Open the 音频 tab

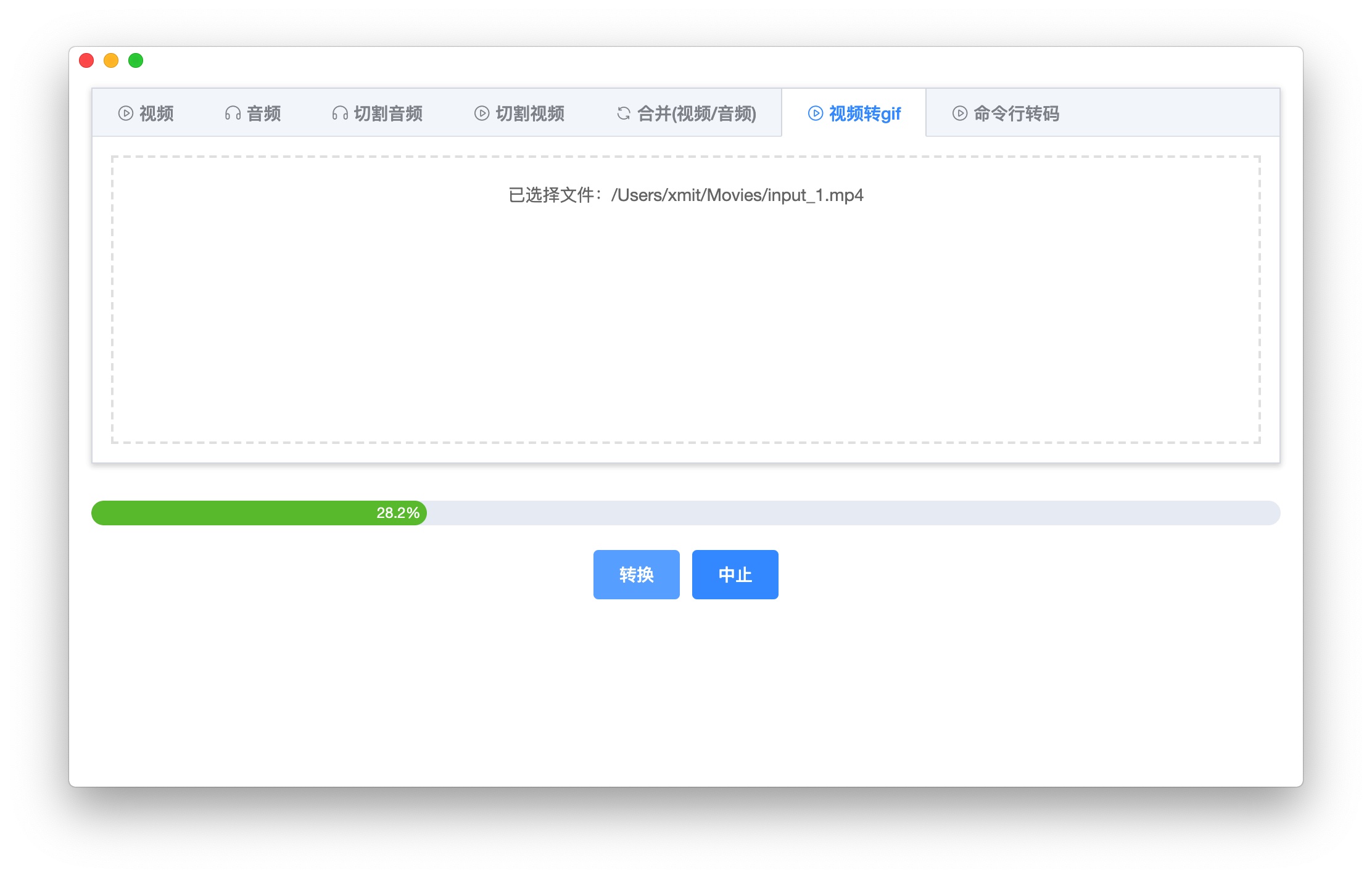[263, 113]
